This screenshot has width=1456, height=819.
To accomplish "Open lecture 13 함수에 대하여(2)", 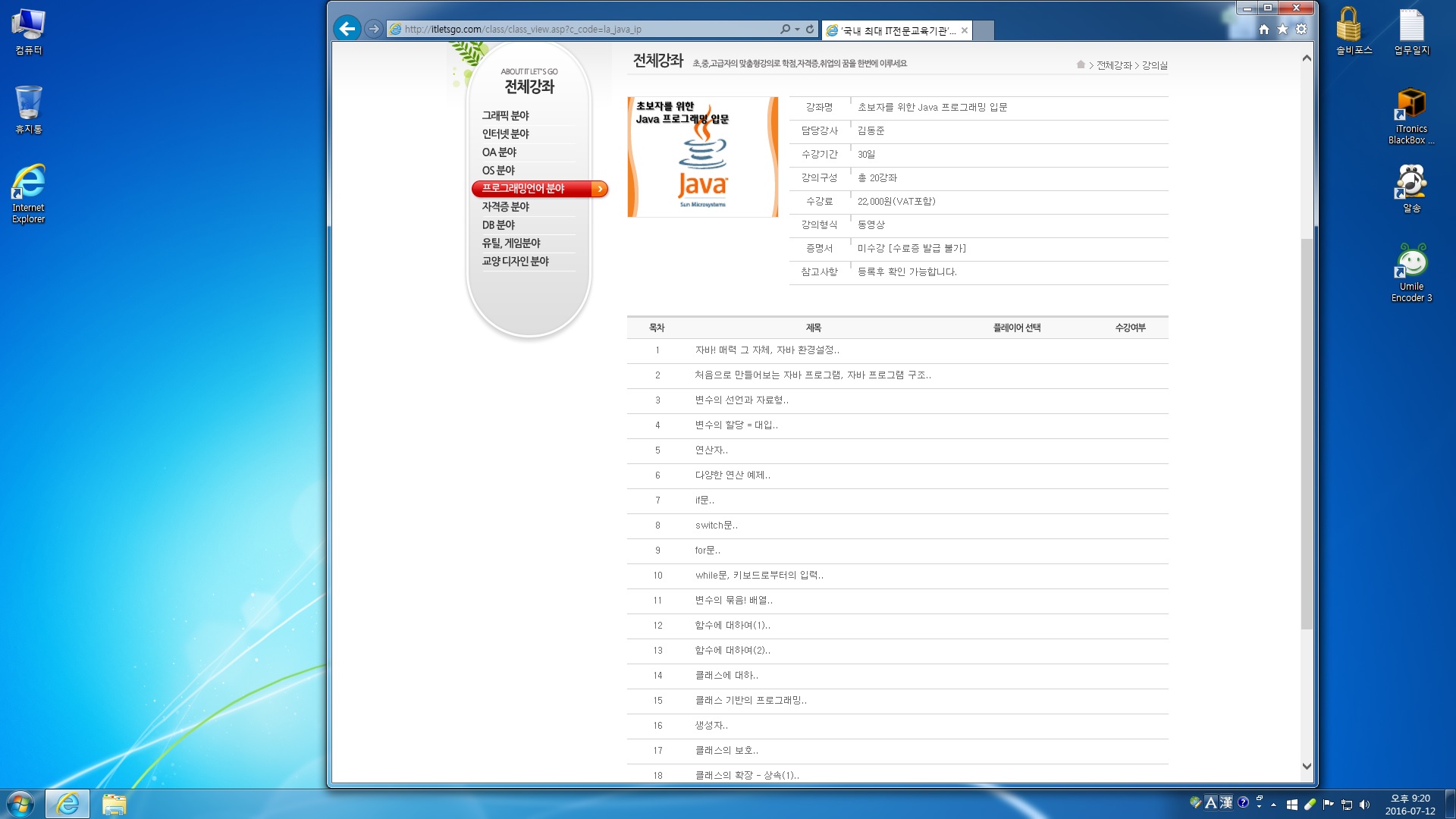I will 733,650.
